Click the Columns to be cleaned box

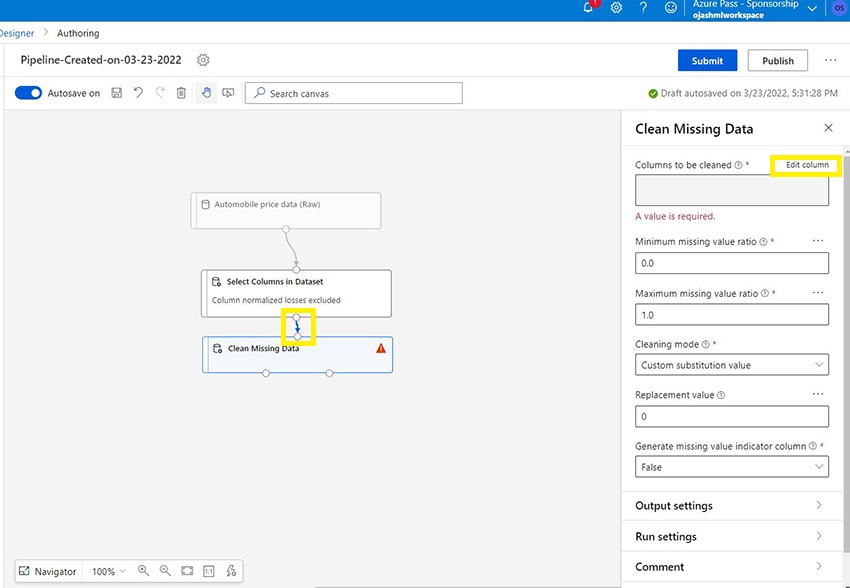(731, 190)
